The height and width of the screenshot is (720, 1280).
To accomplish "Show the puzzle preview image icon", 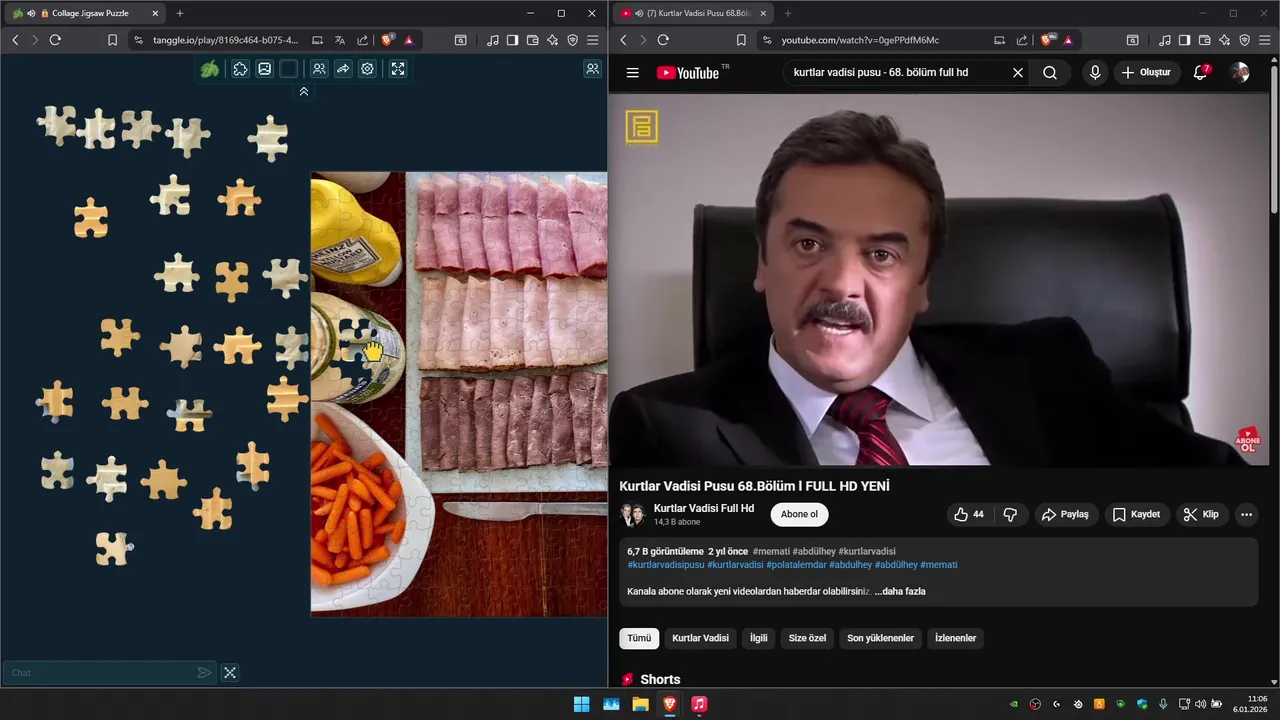I will (264, 69).
